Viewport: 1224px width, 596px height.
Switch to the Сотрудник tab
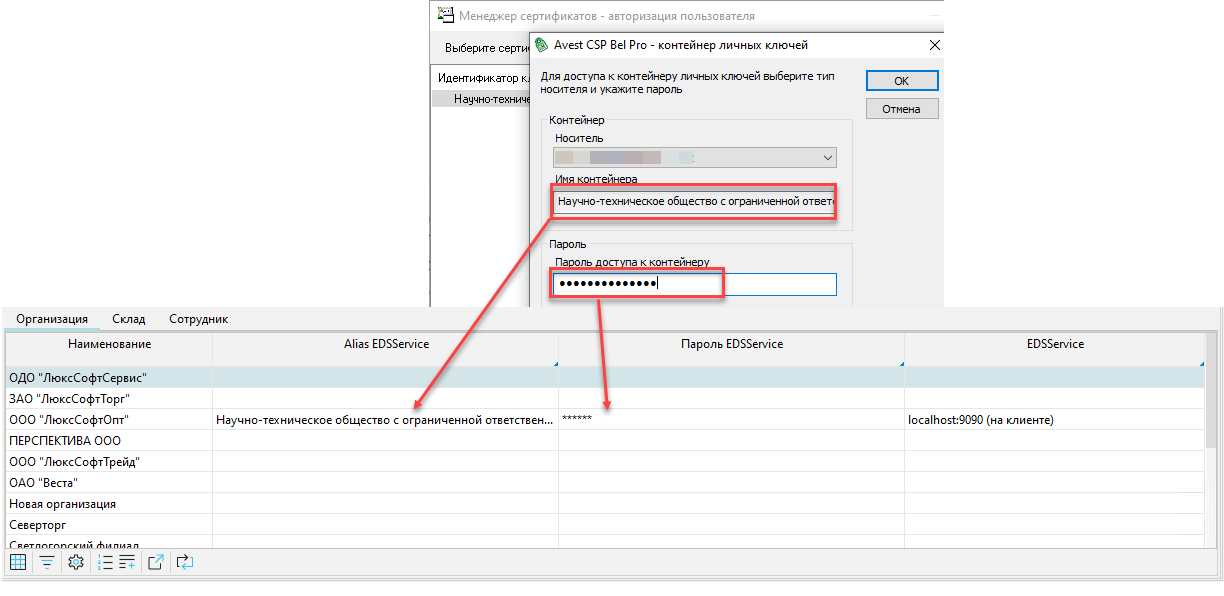[x=198, y=319]
